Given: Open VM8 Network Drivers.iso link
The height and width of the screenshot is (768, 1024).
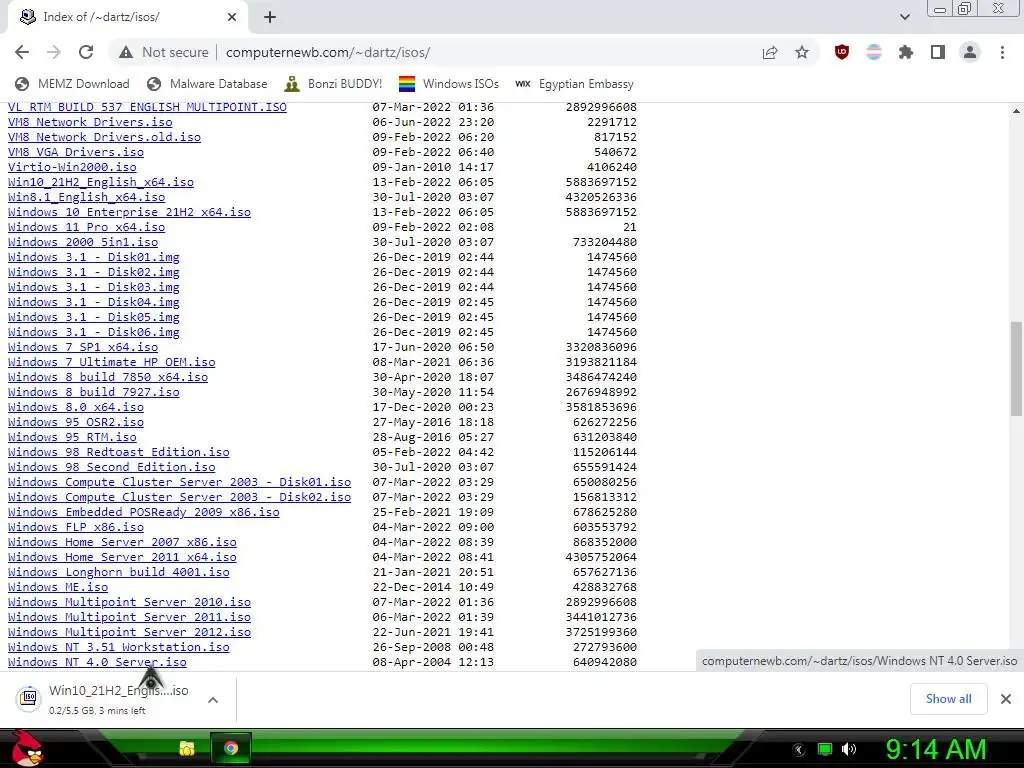Looking at the screenshot, I should click(x=90, y=122).
